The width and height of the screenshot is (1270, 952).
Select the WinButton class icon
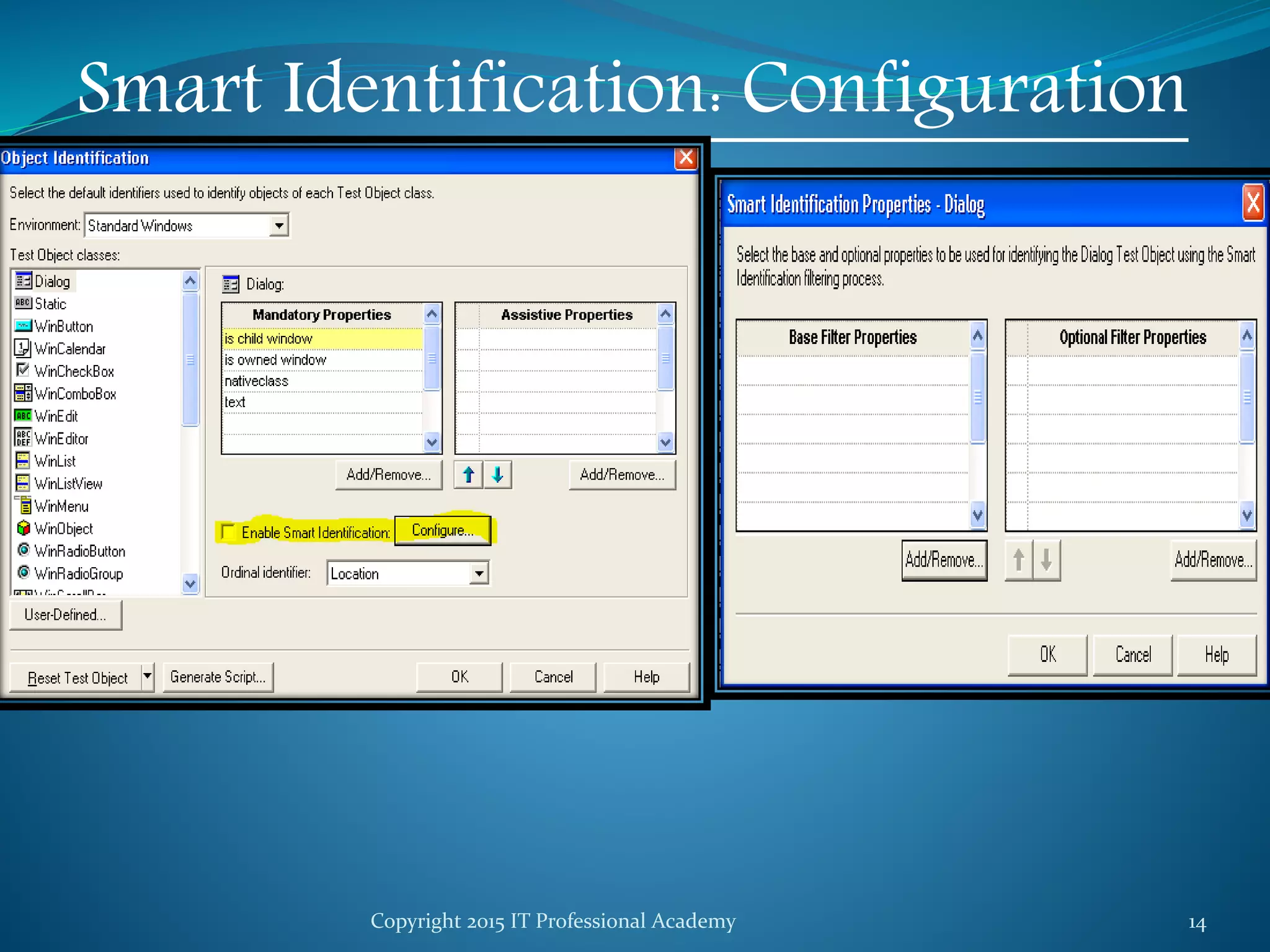23,325
